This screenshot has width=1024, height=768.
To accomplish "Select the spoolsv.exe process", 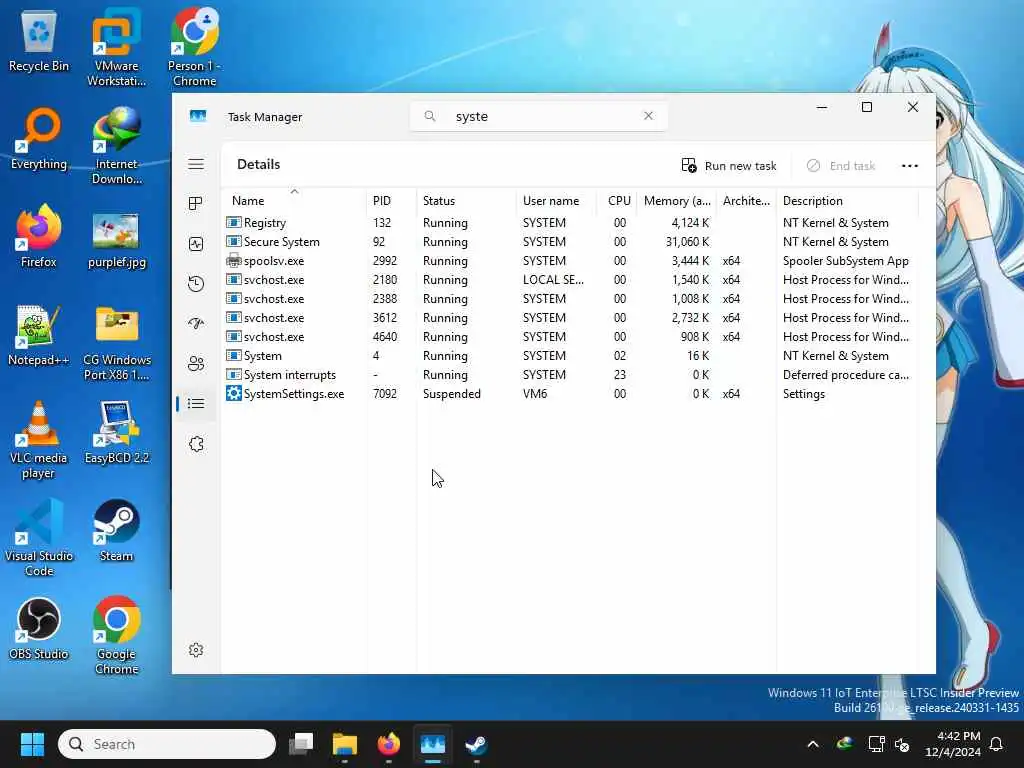I will pos(571,261).
